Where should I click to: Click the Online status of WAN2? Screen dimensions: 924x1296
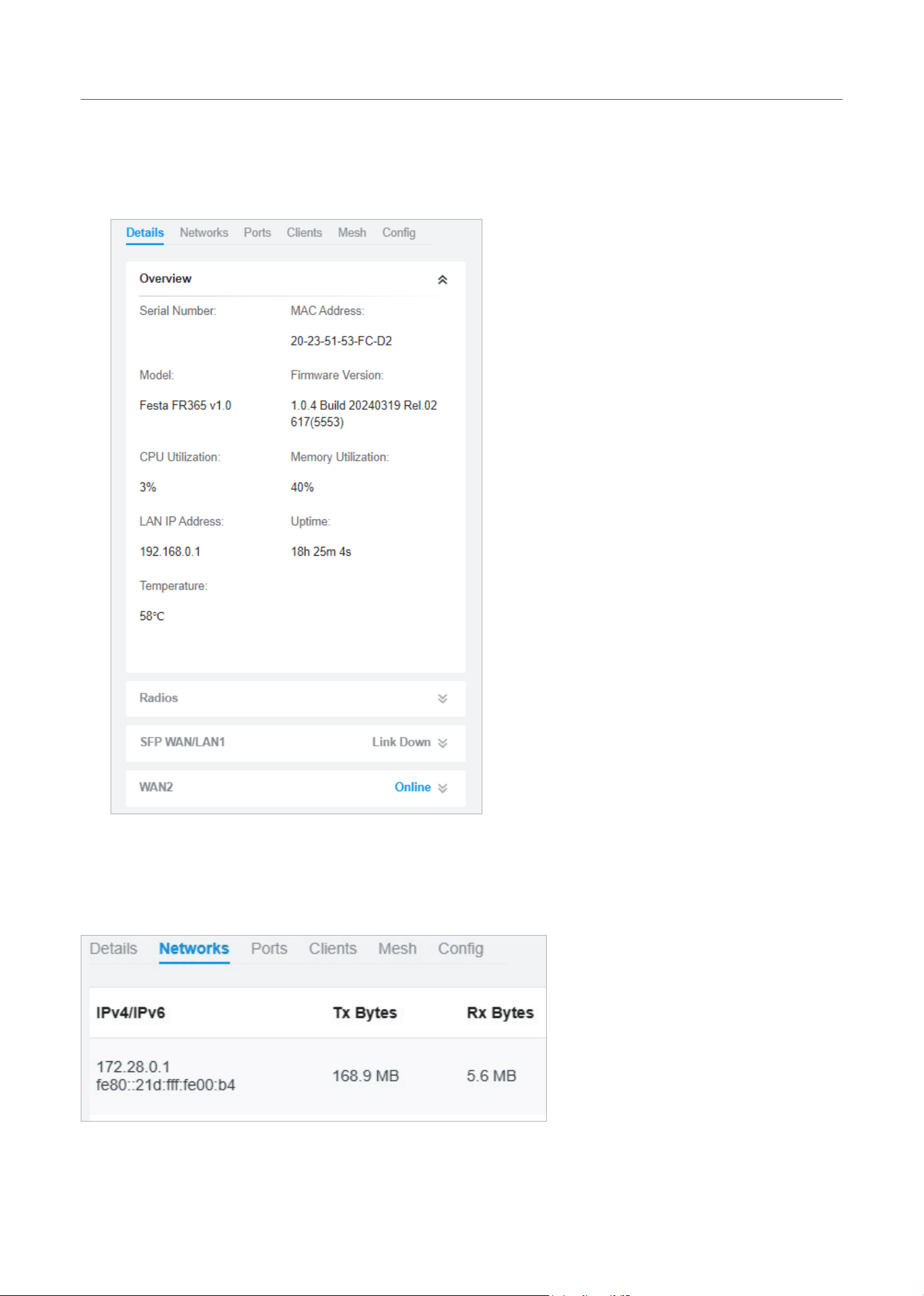pos(412,787)
